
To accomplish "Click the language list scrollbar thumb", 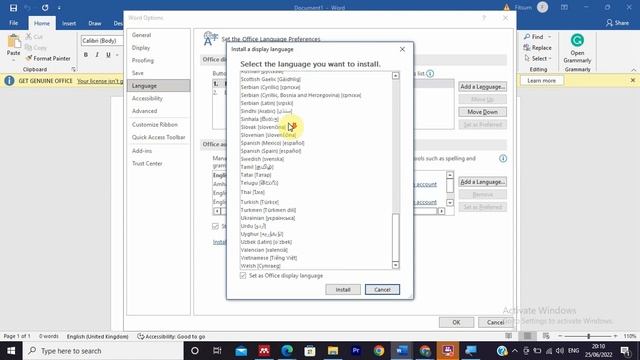I will pyautogui.click(x=396, y=237).
